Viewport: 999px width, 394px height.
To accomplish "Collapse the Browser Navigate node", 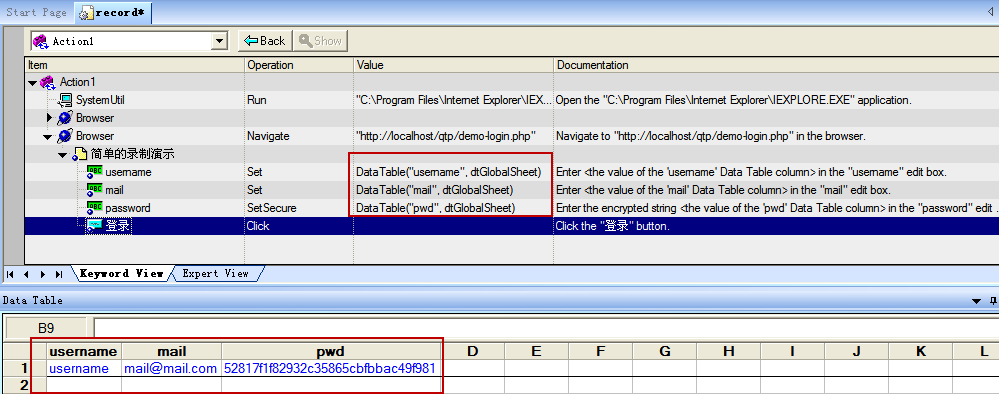I will pos(48,136).
